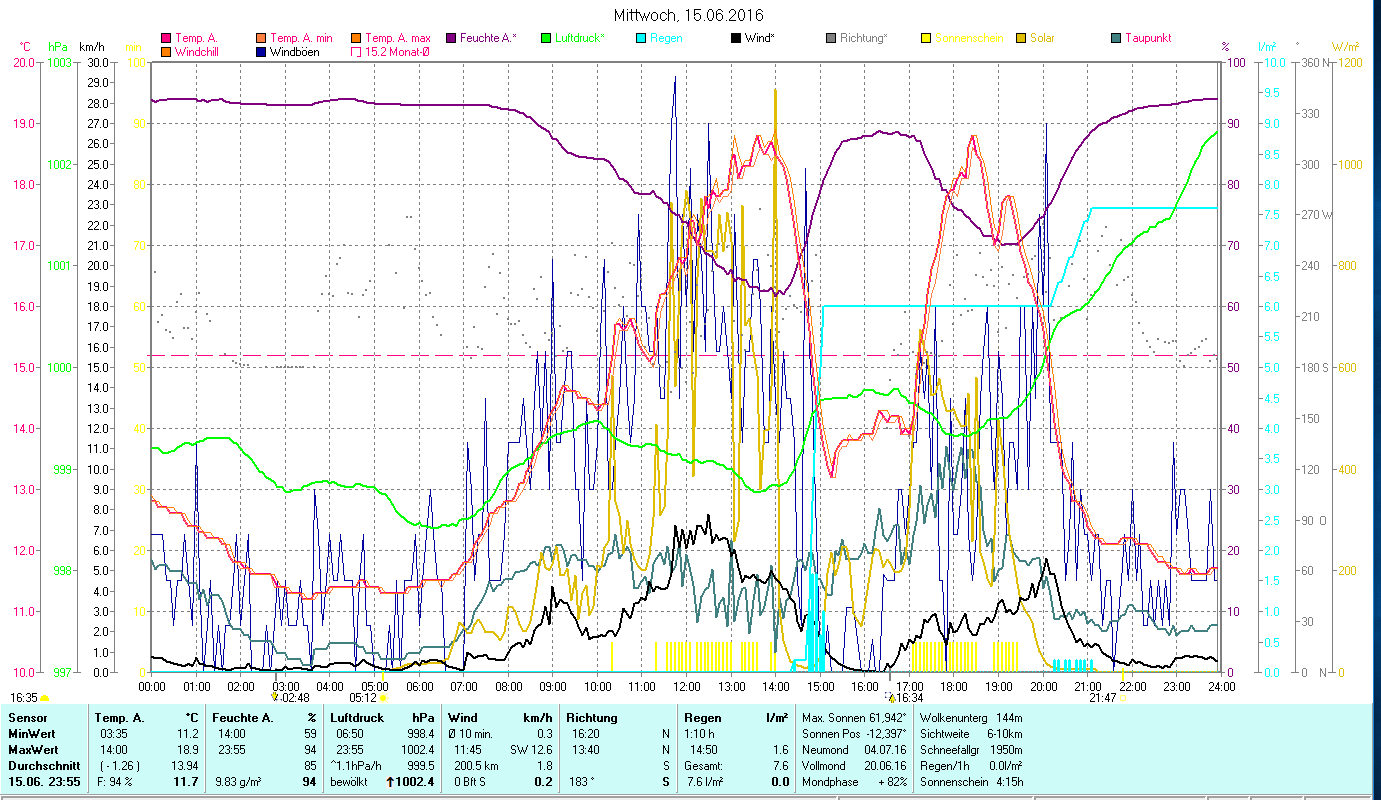Click the purple Feuchte A.* legend swatch

coord(451,38)
